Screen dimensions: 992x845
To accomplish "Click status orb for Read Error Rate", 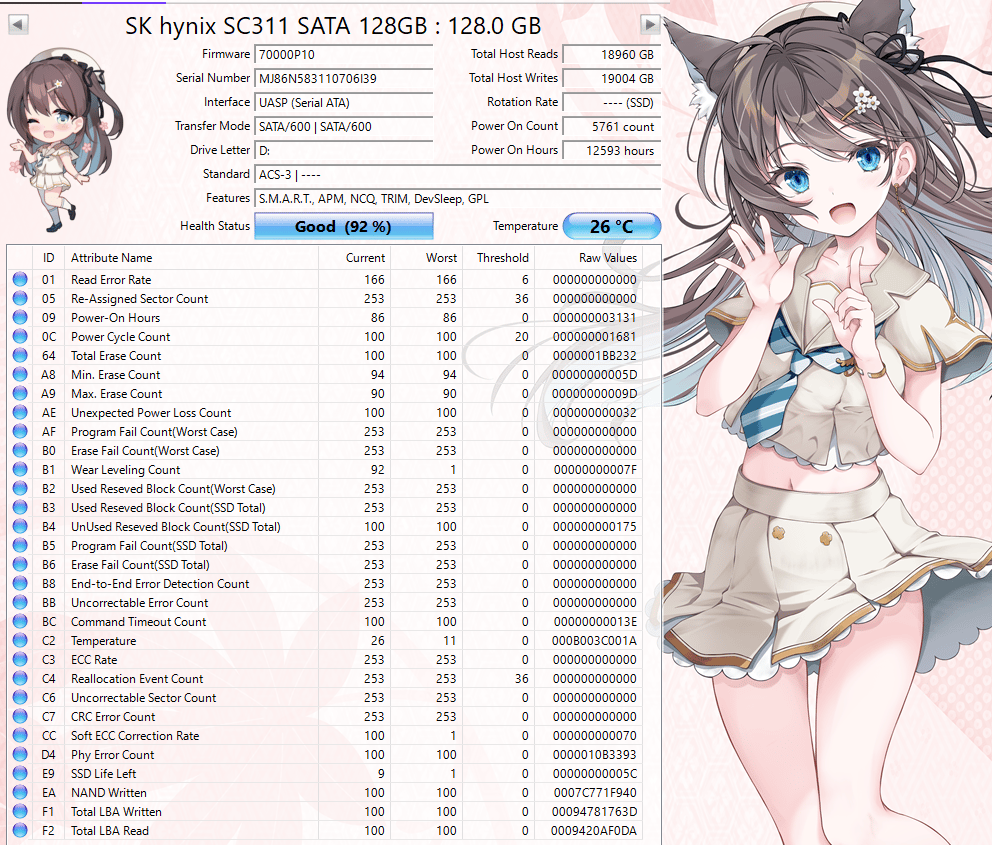I will 20,279.
